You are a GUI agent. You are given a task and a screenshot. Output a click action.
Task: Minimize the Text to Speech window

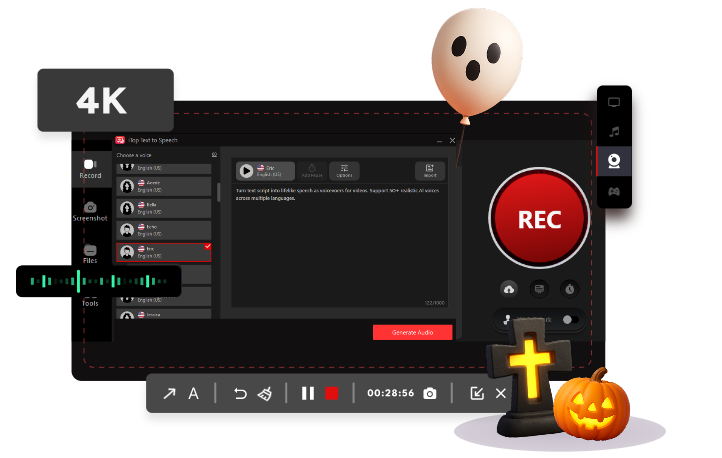pyautogui.click(x=439, y=140)
